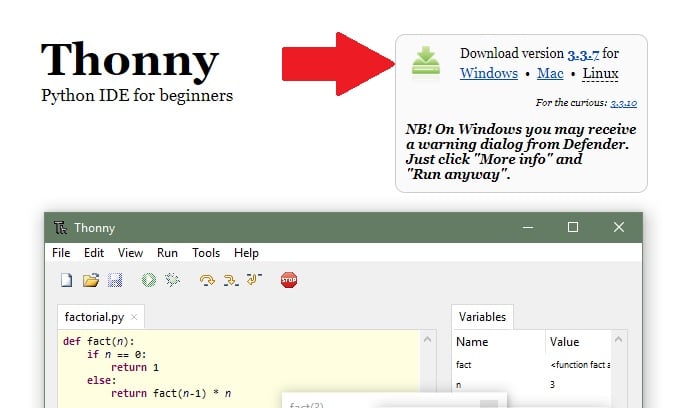This screenshot has width=687, height=408.
Task: Click the 'def fact(n):' code line
Action: [x=99, y=341]
